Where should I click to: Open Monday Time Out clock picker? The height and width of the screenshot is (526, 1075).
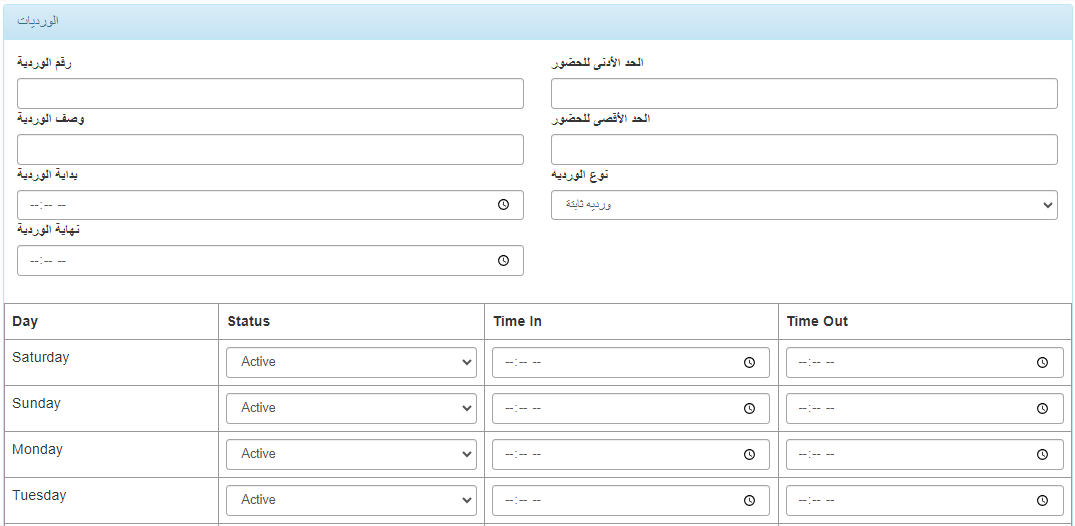pyautogui.click(x=1042, y=454)
